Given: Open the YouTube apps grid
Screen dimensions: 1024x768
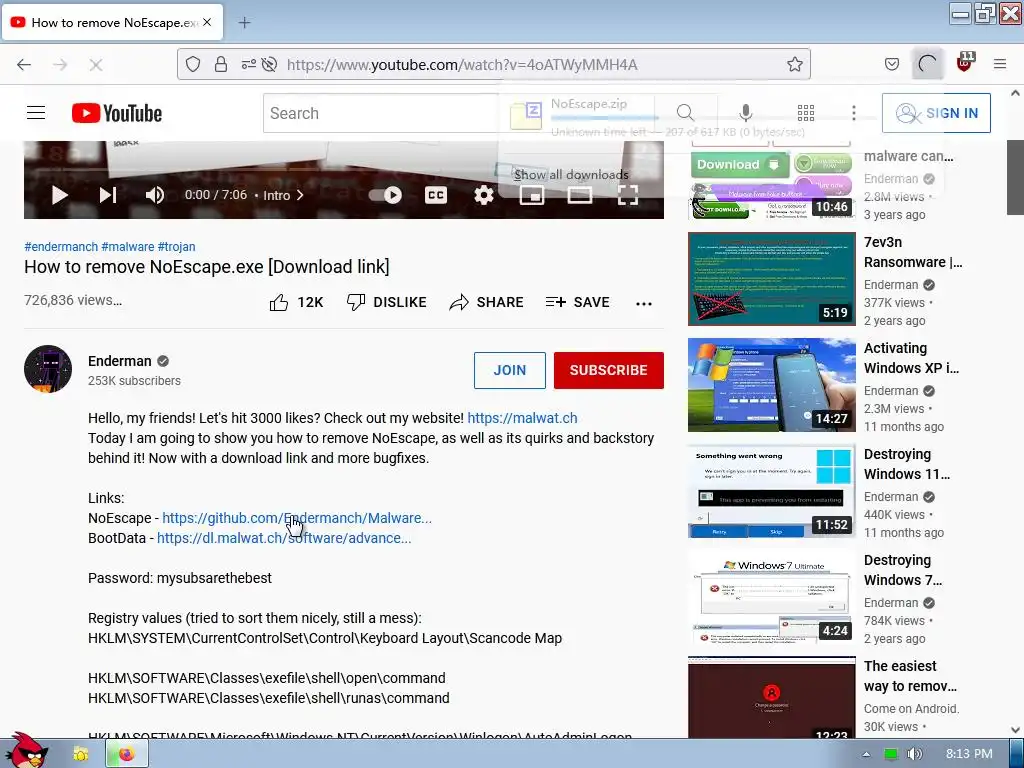Looking at the screenshot, I should click(806, 113).
